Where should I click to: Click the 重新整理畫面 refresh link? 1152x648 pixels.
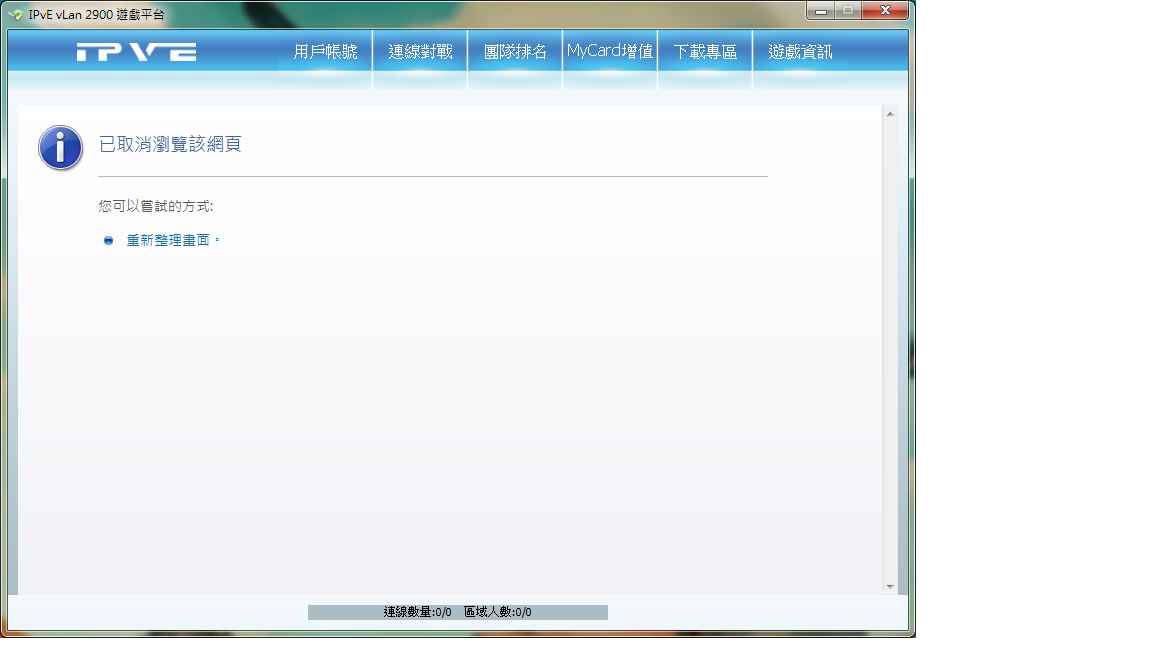[168, 240]
